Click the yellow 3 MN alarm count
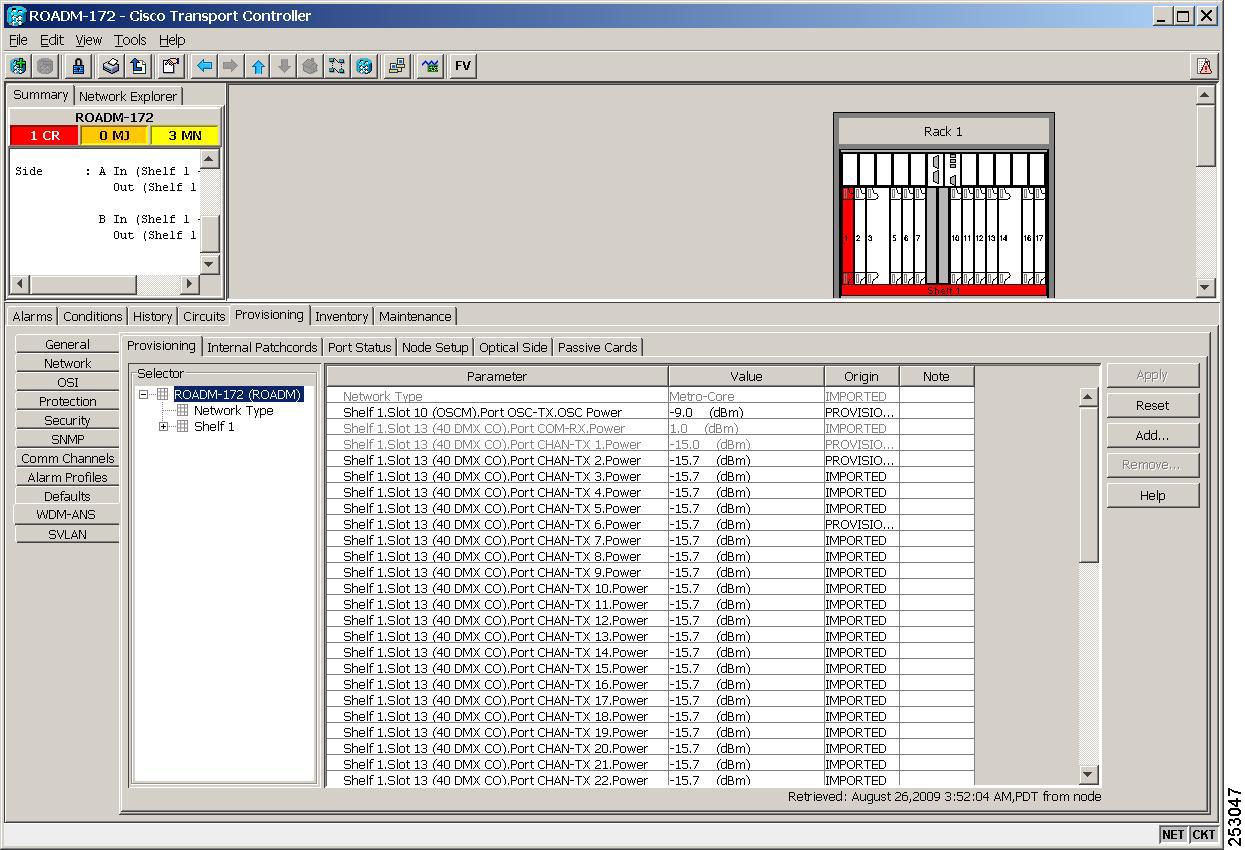Viewport: 1245px width, 850px height. click(x=185, y=135)
